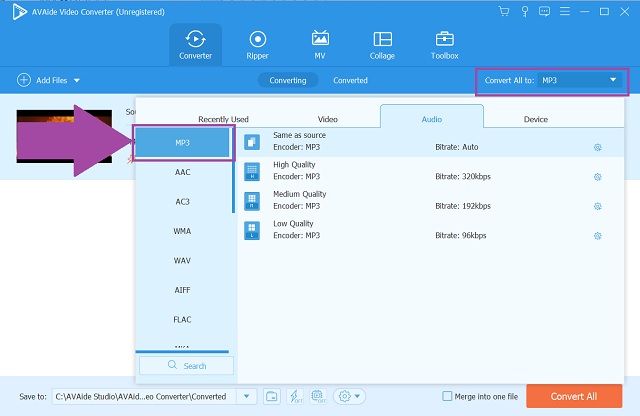640x416 pixels.
Task: Show the Converting list
Action: coord(288,80)
